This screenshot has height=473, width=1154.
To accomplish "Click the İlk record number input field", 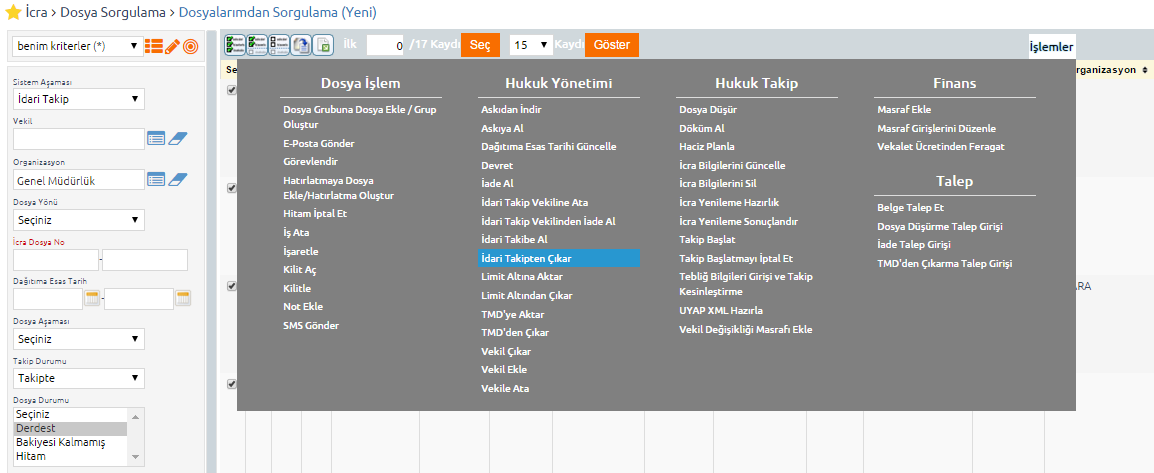I will coord(385,45).
